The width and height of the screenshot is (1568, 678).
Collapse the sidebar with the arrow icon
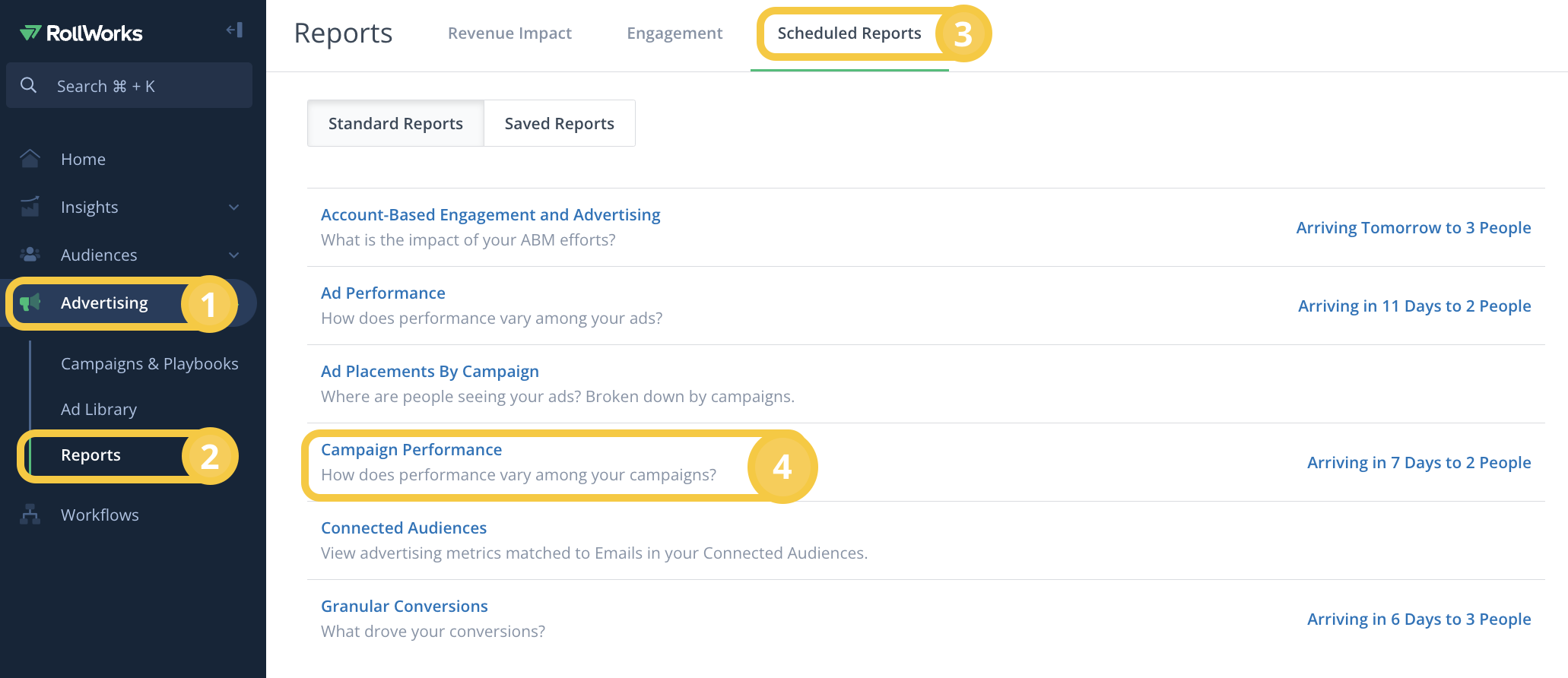pos(234,30)
